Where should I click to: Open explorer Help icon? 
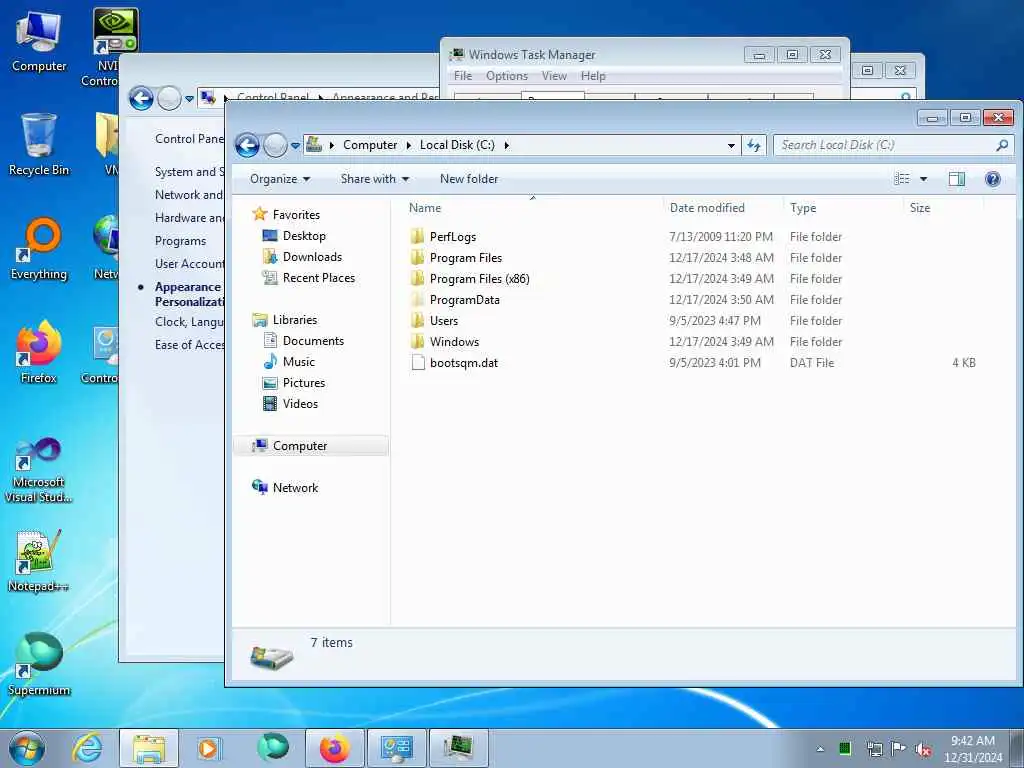[x=993, y=179]
